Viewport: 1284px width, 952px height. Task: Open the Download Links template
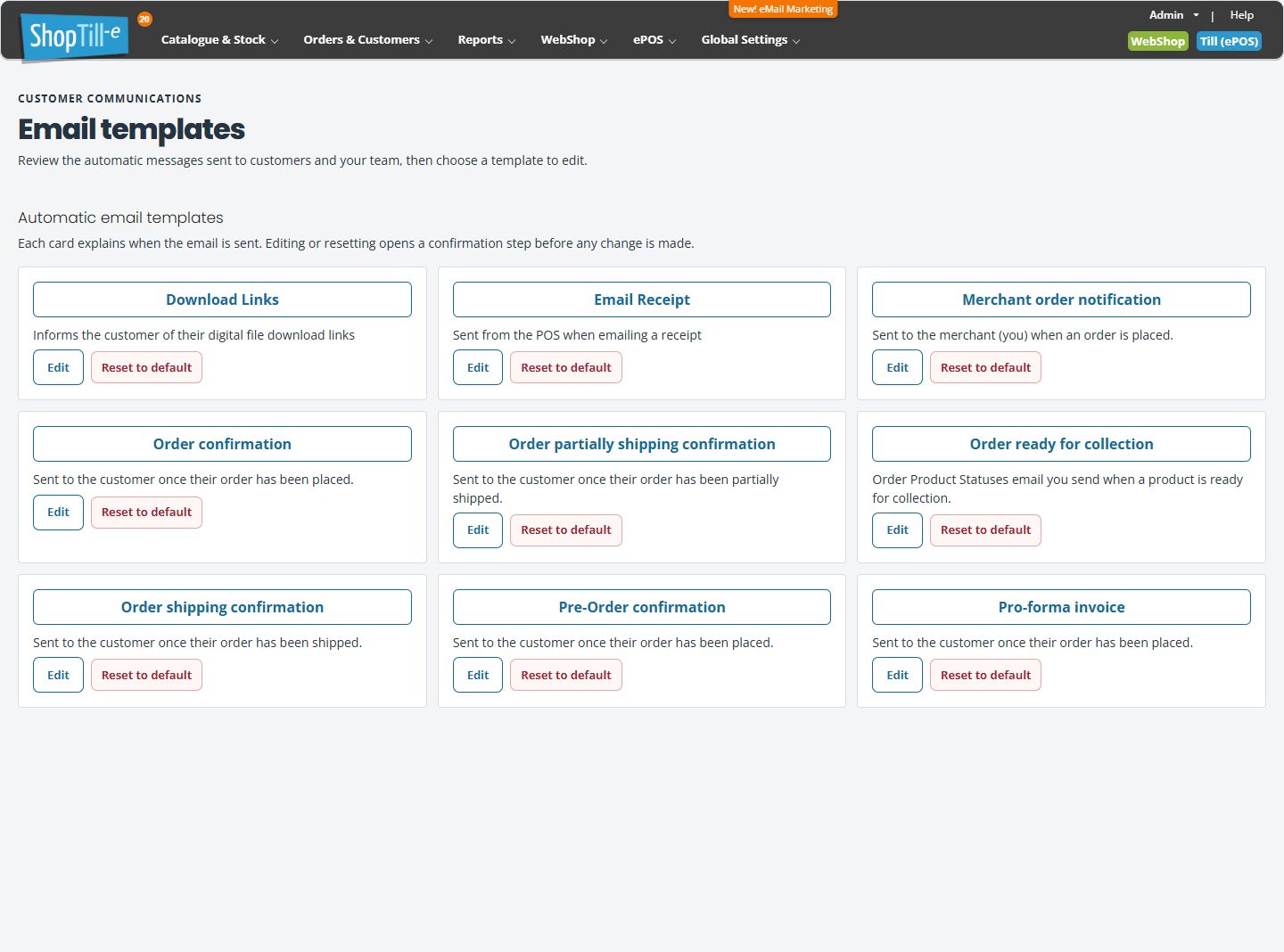tap(222, 300)
